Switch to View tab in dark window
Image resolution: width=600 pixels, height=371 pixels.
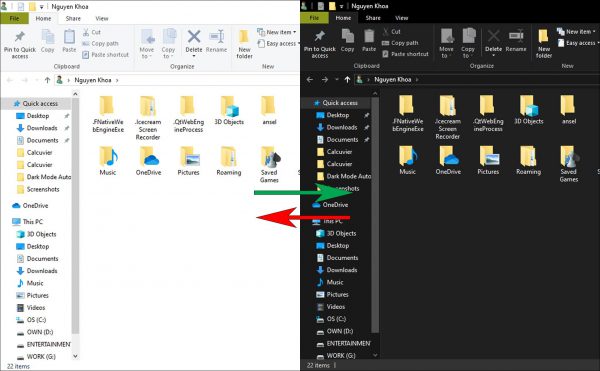point(401,18)
